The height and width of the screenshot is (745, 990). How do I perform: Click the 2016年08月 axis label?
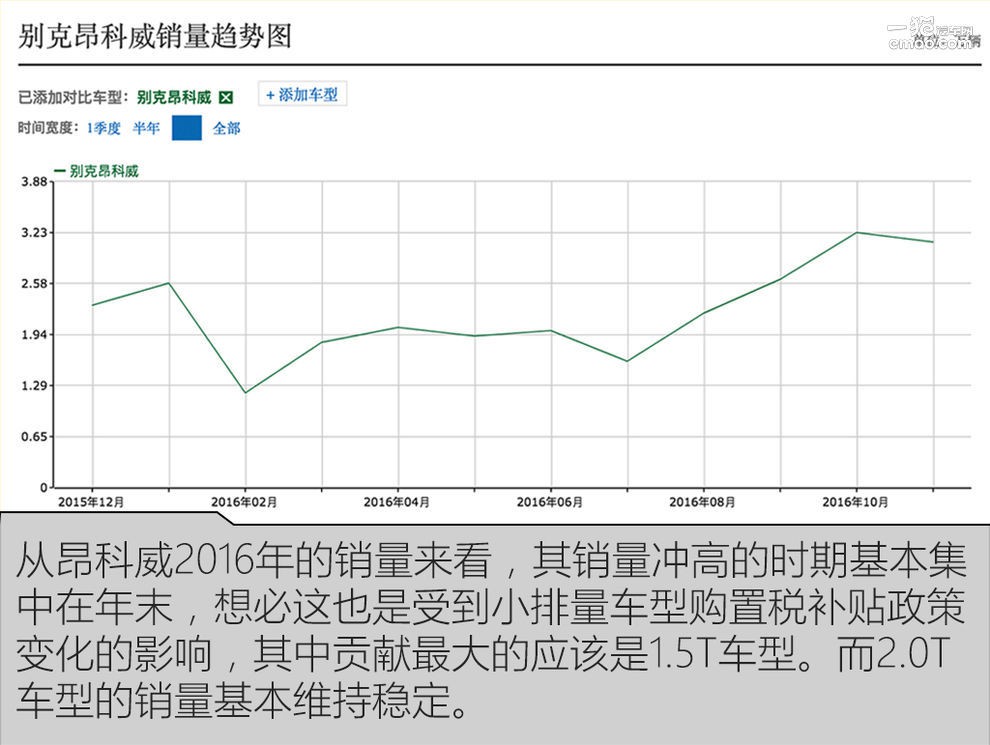pos(702,502)
